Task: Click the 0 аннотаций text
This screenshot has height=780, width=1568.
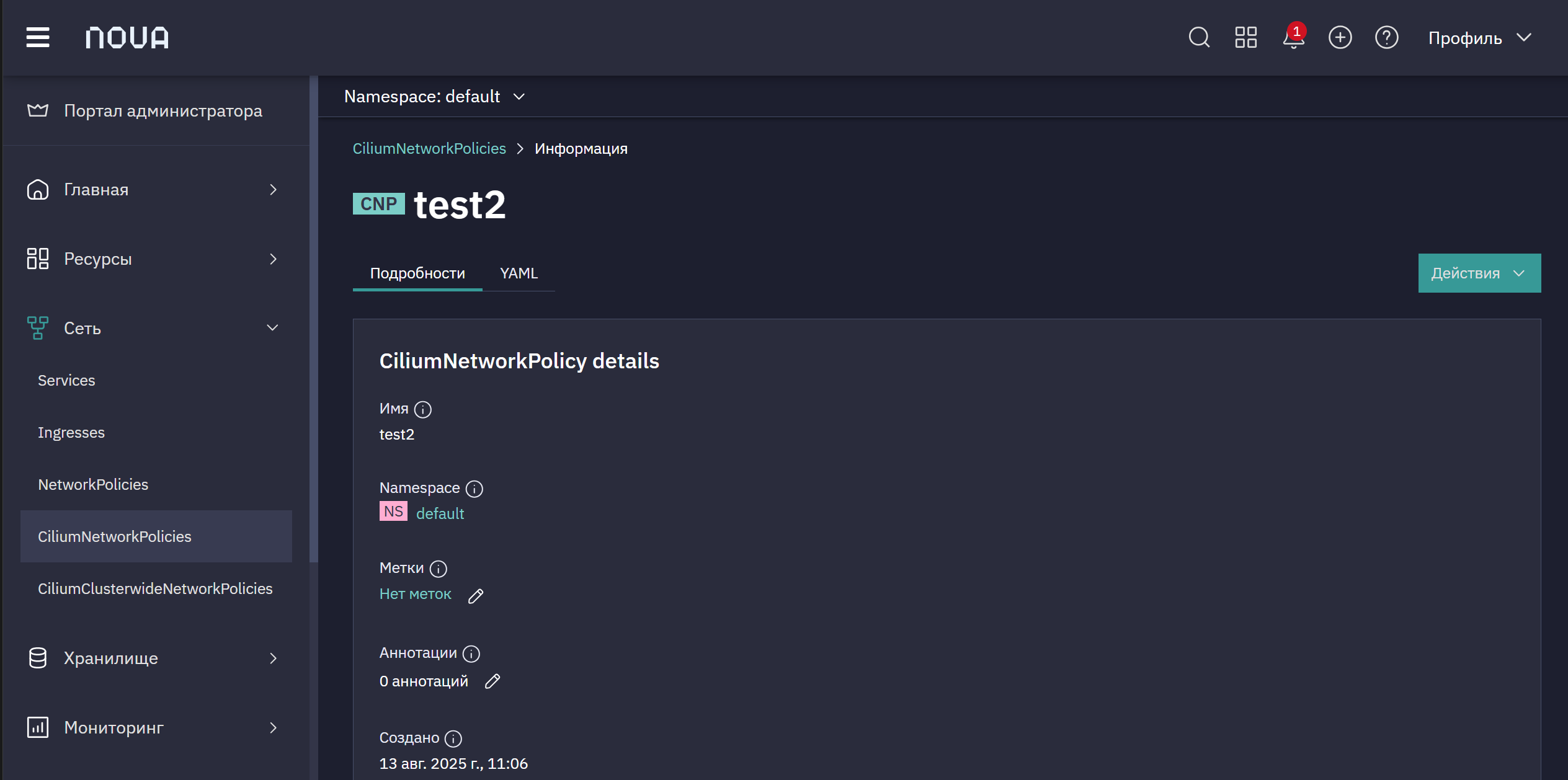Action: tap(424, 681)
